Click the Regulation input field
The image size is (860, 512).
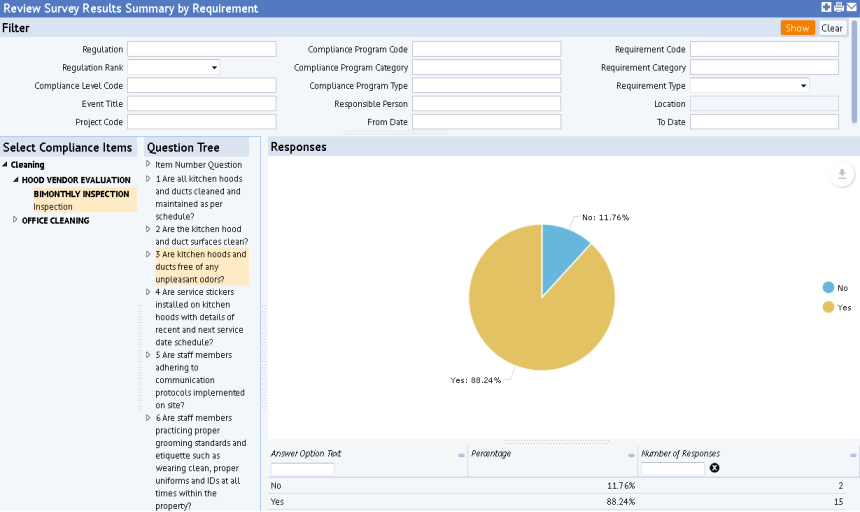coord(202,49)
